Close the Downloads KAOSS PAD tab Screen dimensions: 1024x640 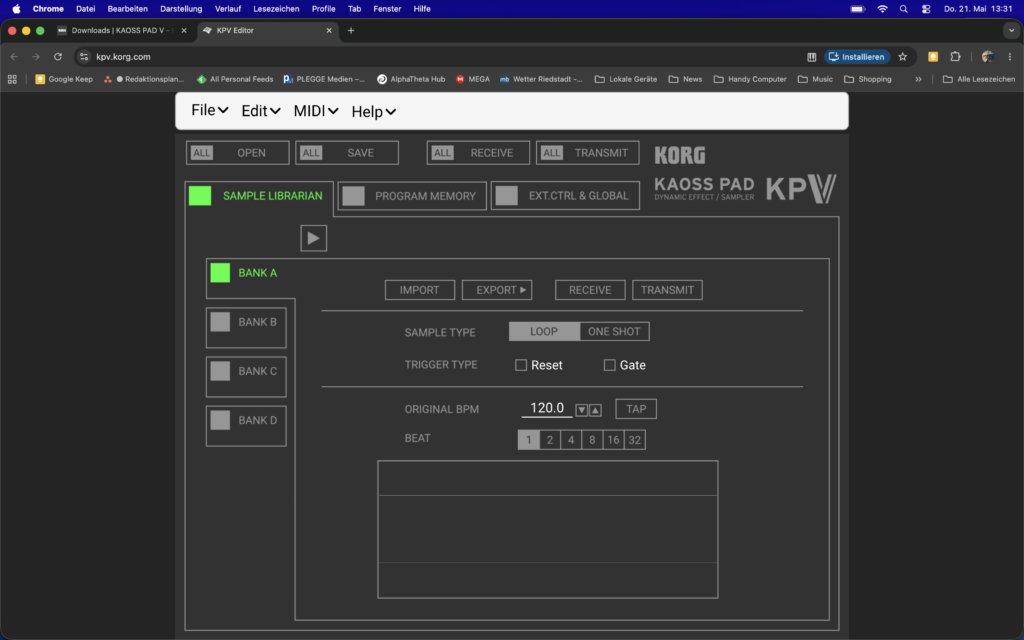click(184, 31)
